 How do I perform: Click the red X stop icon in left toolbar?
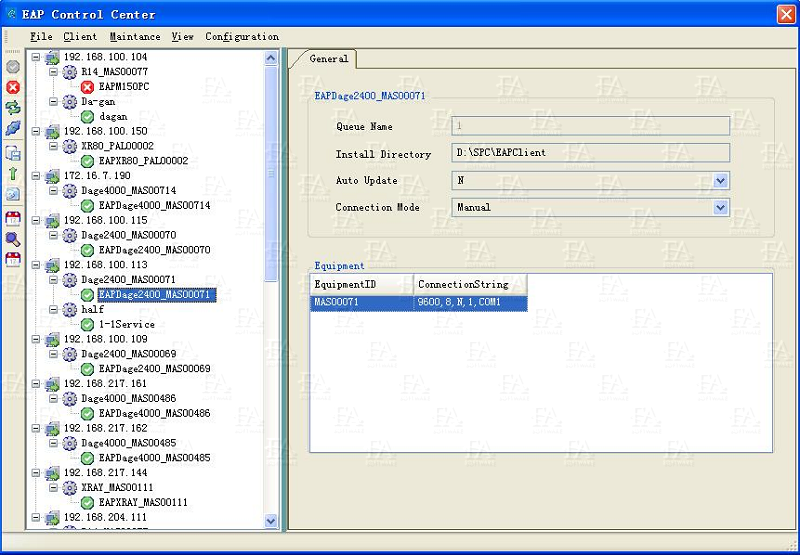coord(13,87)
